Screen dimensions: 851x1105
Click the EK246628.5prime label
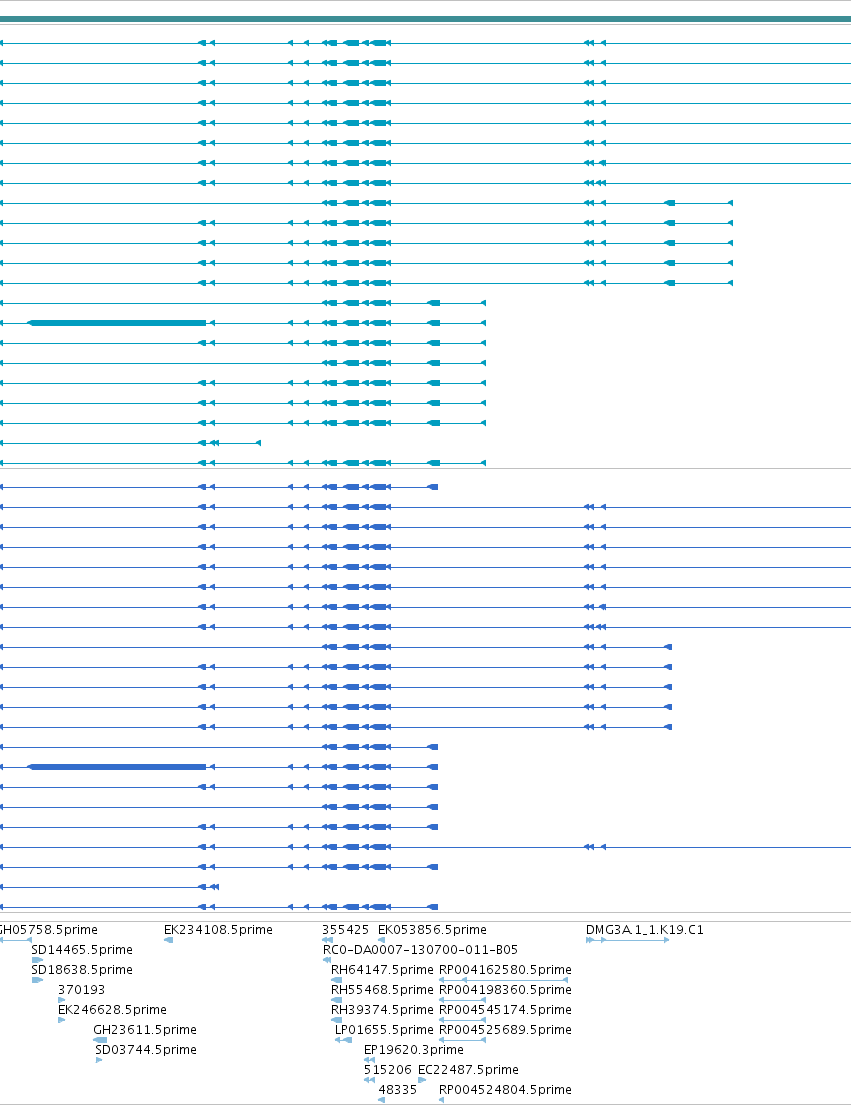pos(112,1010)
